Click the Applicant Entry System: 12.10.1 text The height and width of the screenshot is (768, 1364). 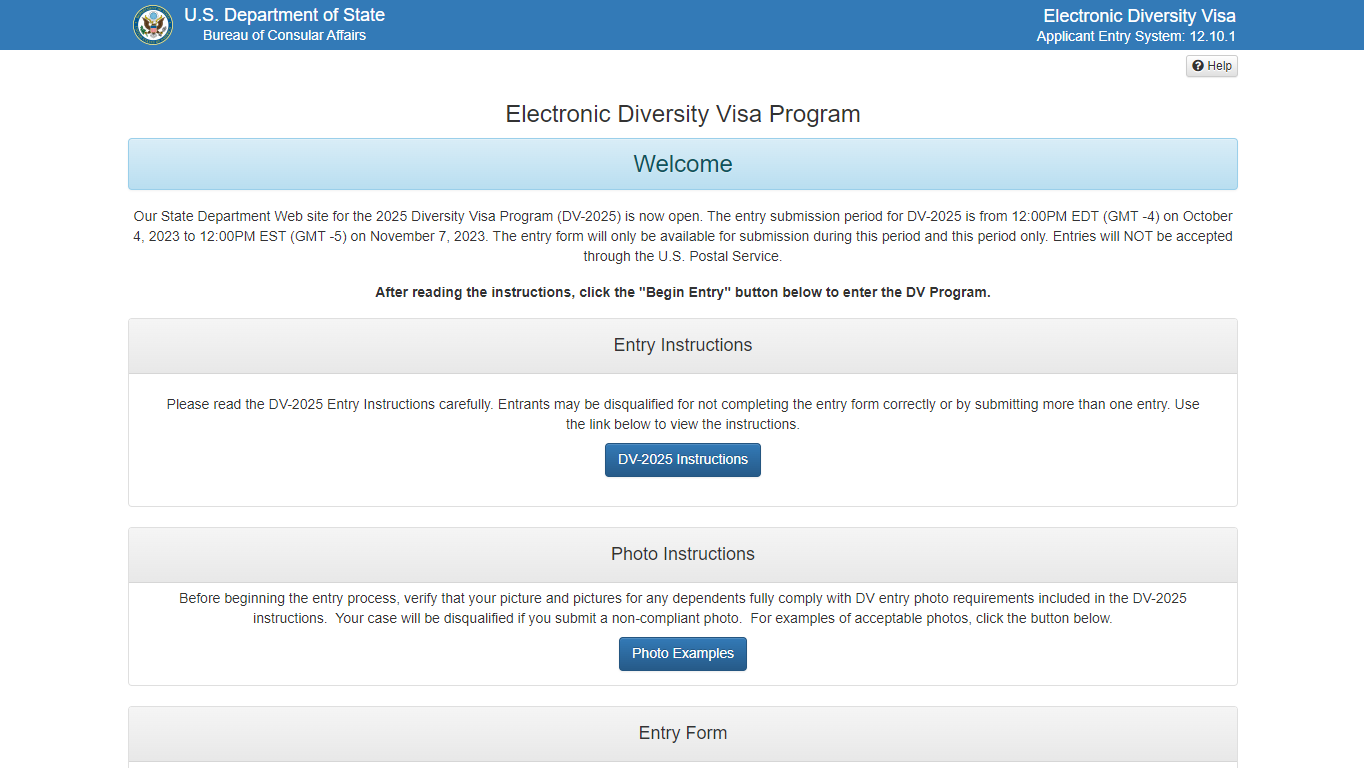[1136, 36]
